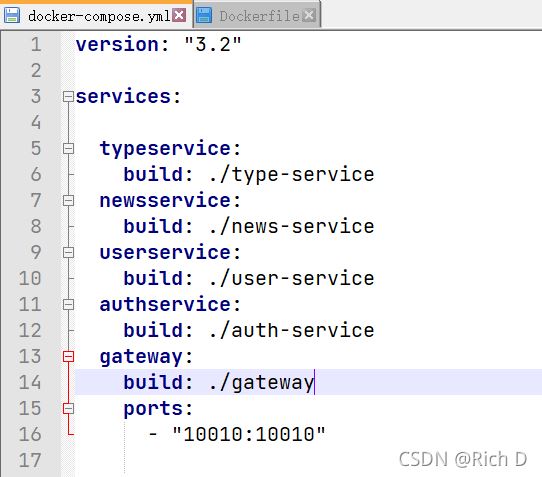This screenshot has width=542, height=477.
Task: Click the ports: key
Action: pyautogui.click(x=158, y=409)
